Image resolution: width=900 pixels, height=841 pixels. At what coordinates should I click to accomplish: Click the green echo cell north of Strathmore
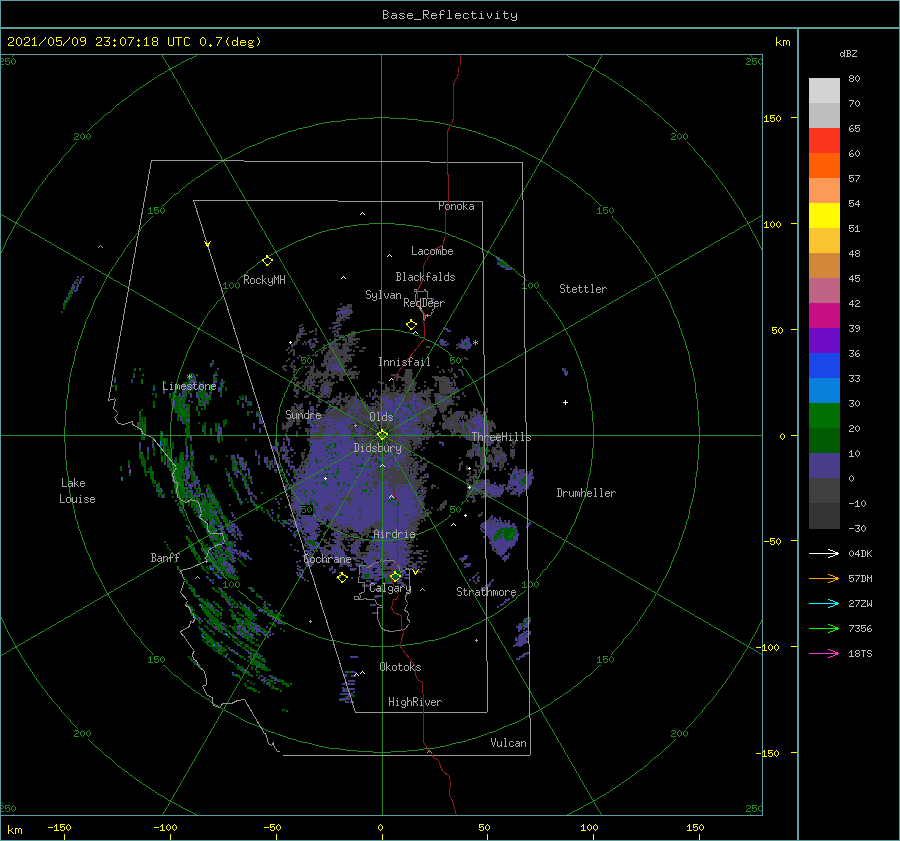[501, 536]
